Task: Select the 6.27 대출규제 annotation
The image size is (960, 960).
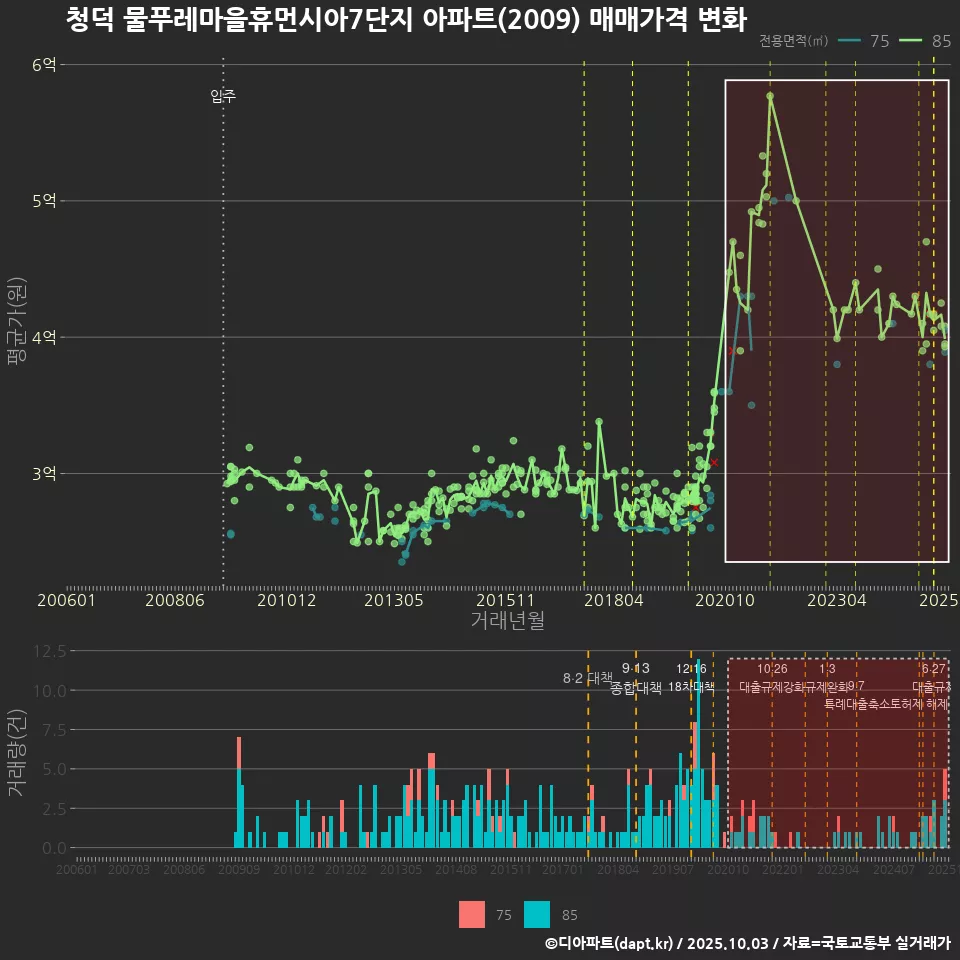Action: click(933, 678)
